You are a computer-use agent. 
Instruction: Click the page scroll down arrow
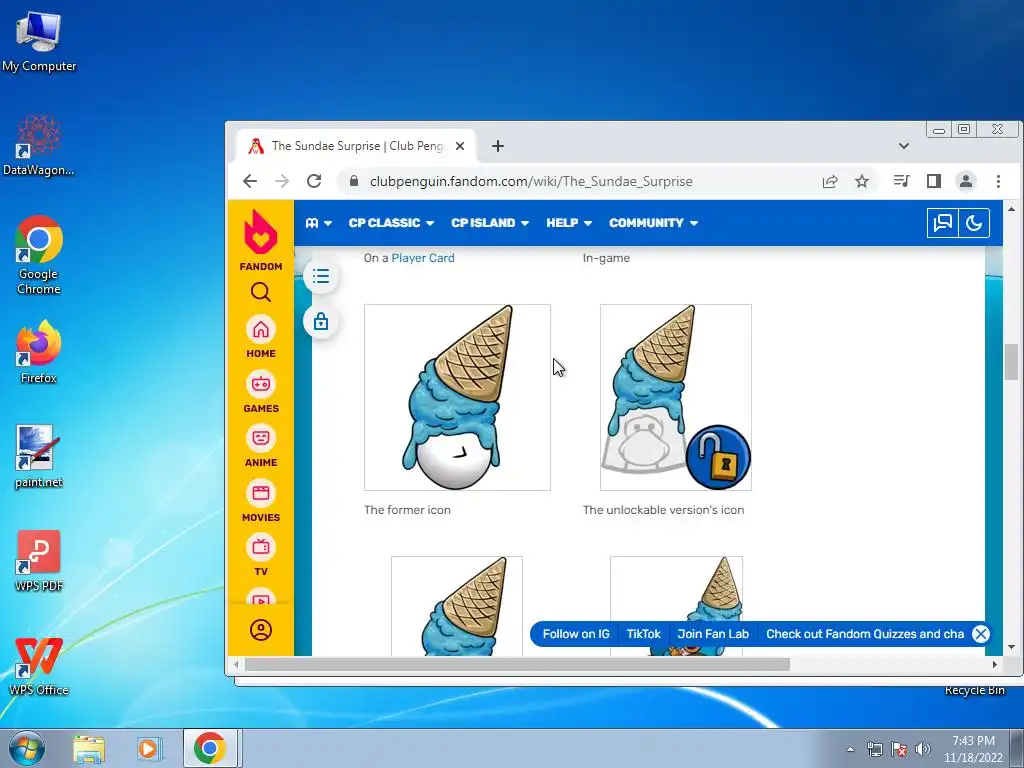pyautogui.click(x=1012, y=648)
